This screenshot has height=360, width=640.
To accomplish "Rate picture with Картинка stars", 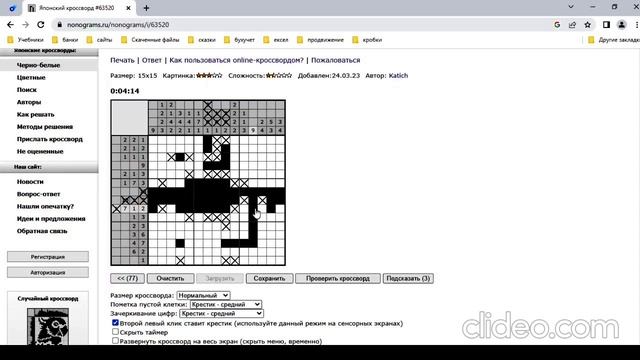I will [x=209, y=76].
